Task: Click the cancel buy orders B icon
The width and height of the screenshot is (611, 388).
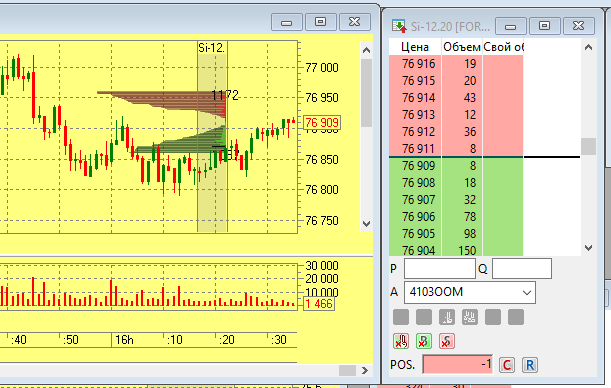Action: [424, 341]
